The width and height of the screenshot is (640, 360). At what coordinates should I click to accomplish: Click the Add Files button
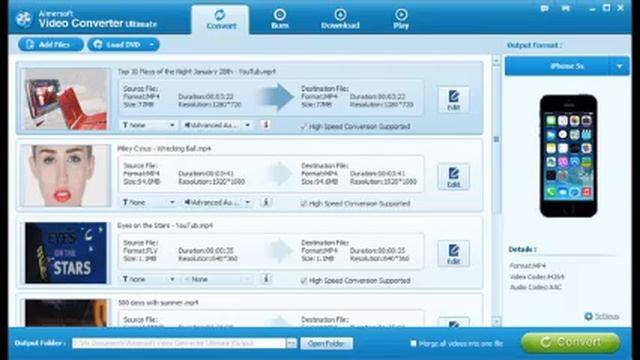(x=51, y=44)
